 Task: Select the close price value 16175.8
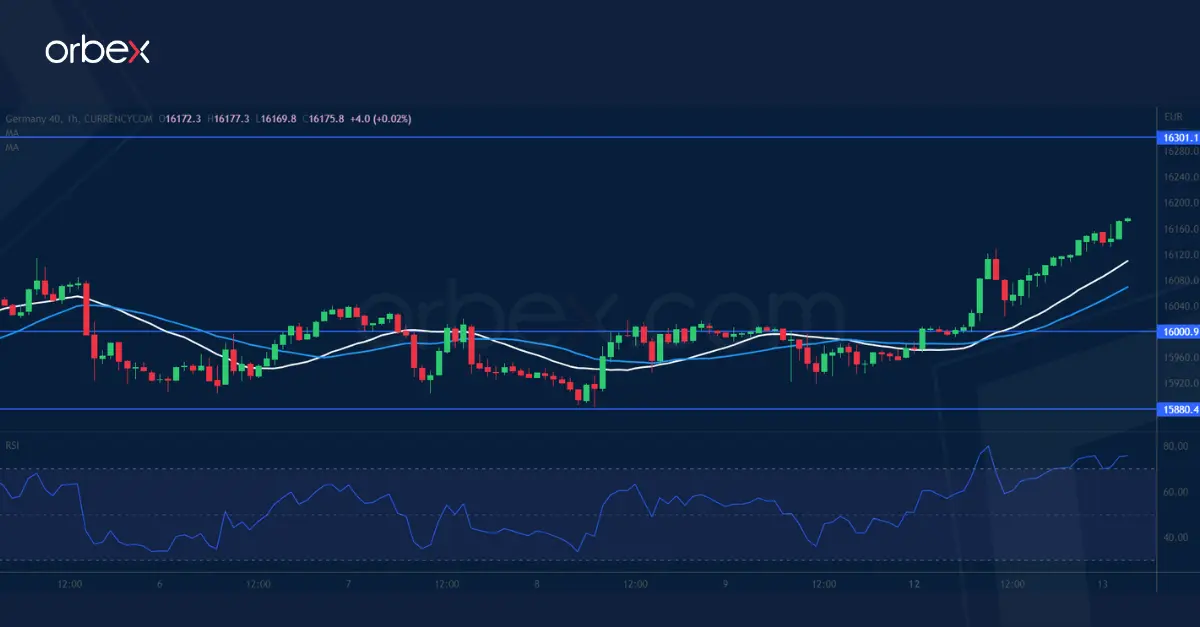pos(327,119)
